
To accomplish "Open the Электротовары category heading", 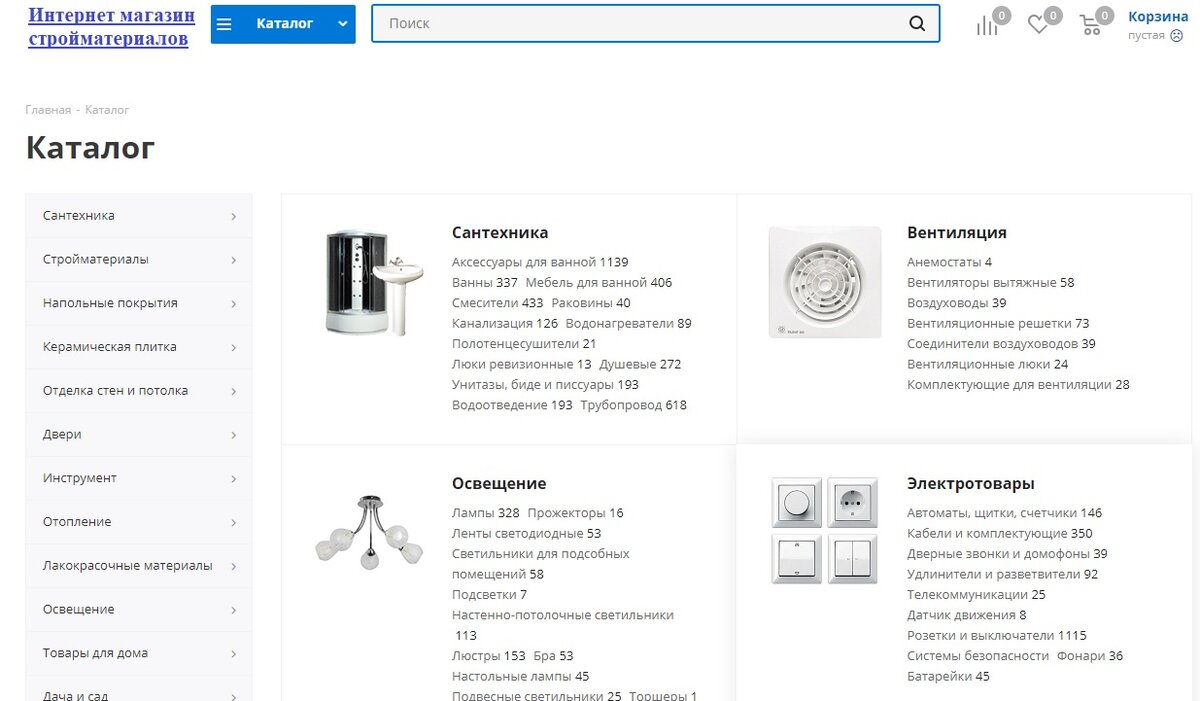I will (971, 483).
